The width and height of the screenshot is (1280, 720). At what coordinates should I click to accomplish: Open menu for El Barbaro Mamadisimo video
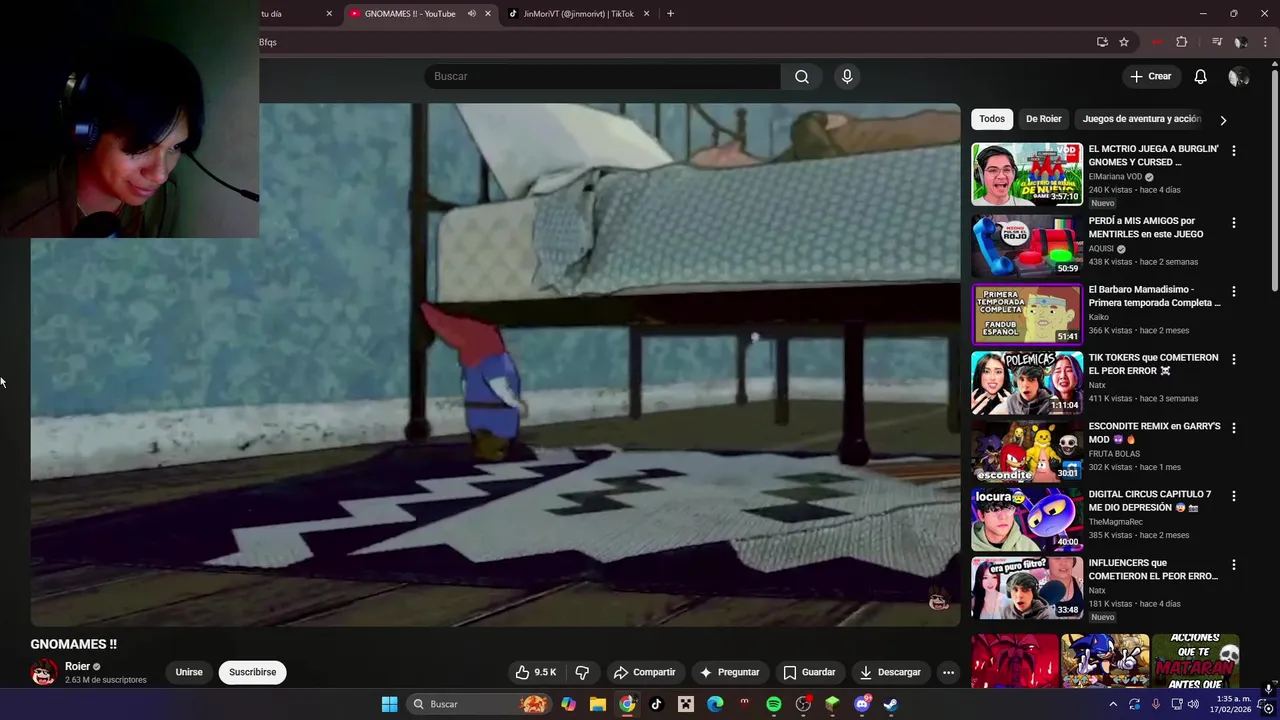(x=1233, y=291)
